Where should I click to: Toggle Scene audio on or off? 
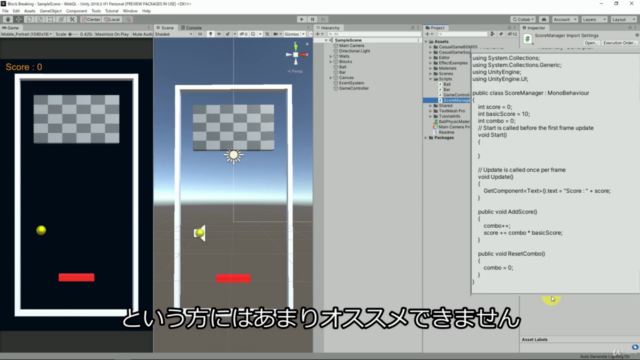coord(219,34)
